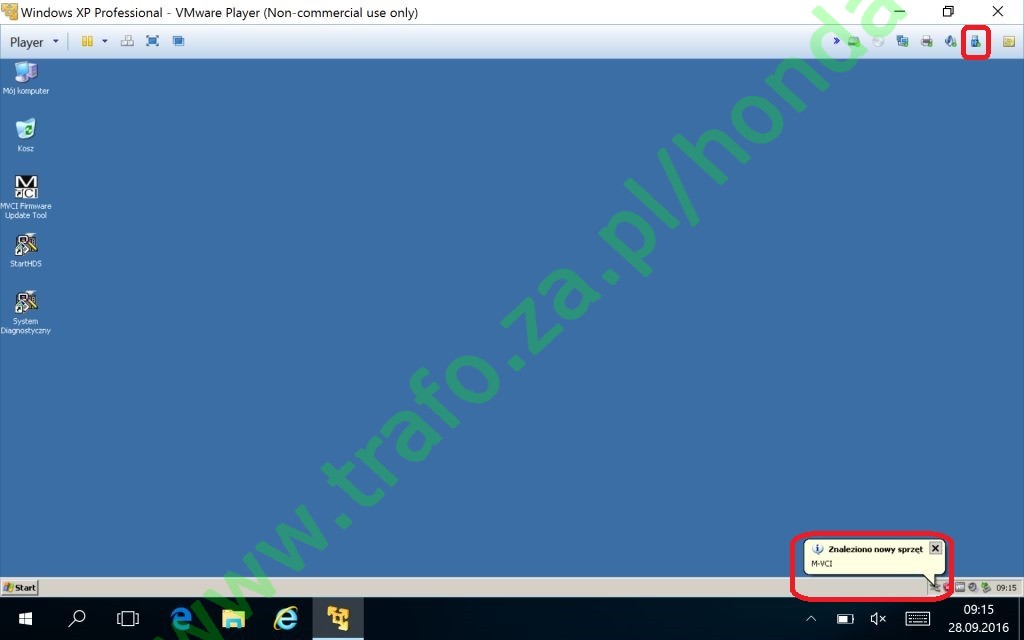The image size is (1024, 640).
Task: Click the sound card device icon
Action: coord(950,42)
